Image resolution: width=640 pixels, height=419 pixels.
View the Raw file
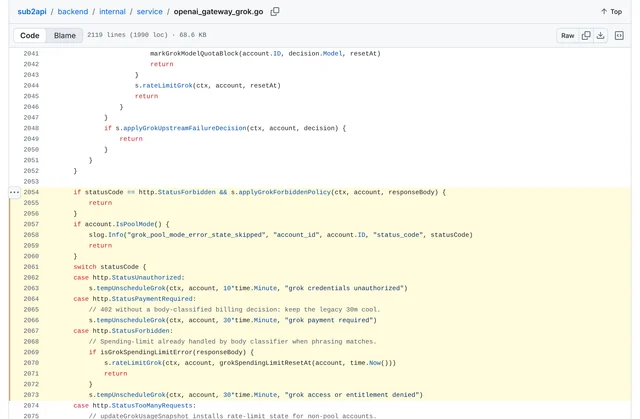567,35
